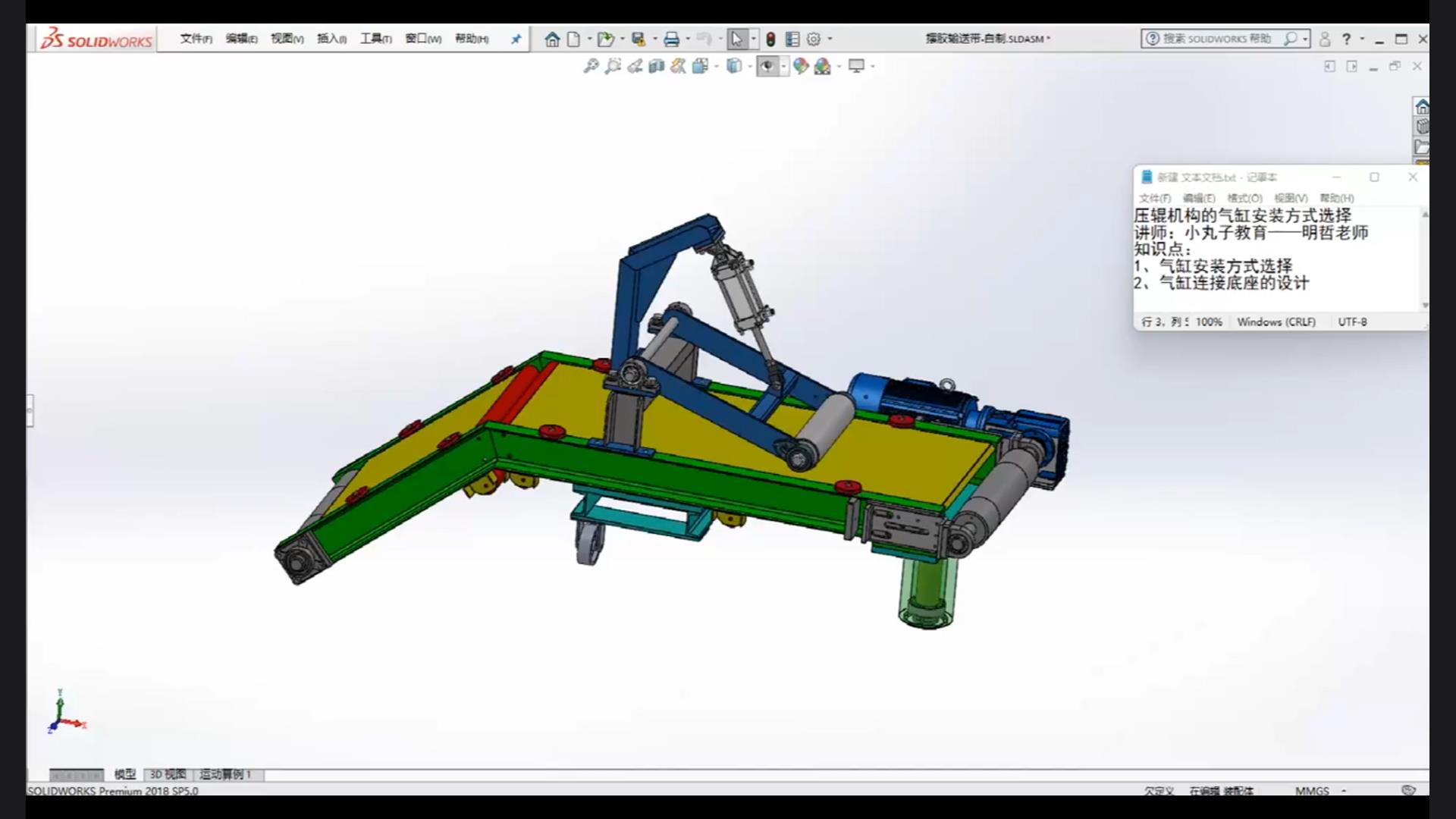Click the Undo arrow icon
The width and height of the screenshot is (1456, 819).
pyautogui.click(x=704, y=39)
